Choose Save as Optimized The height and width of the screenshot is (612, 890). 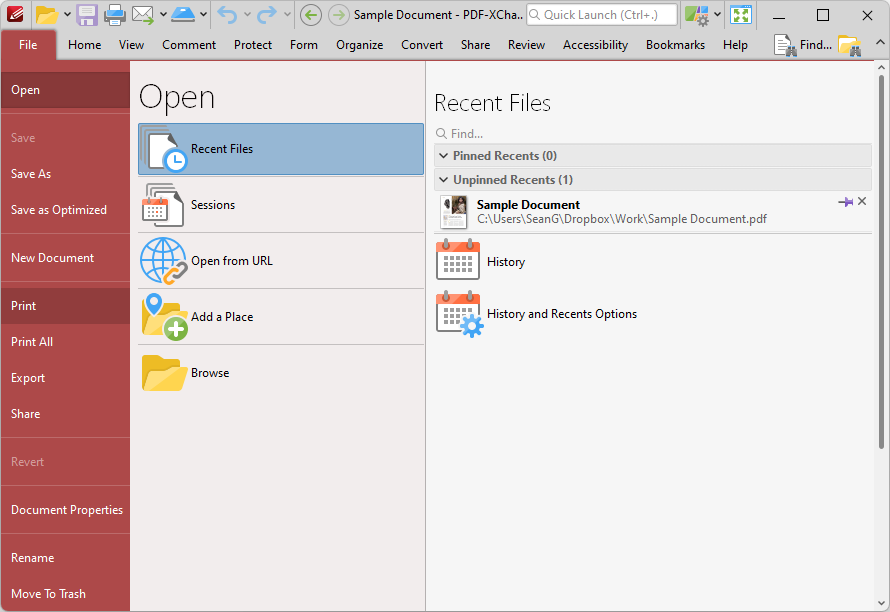point(65,209)
